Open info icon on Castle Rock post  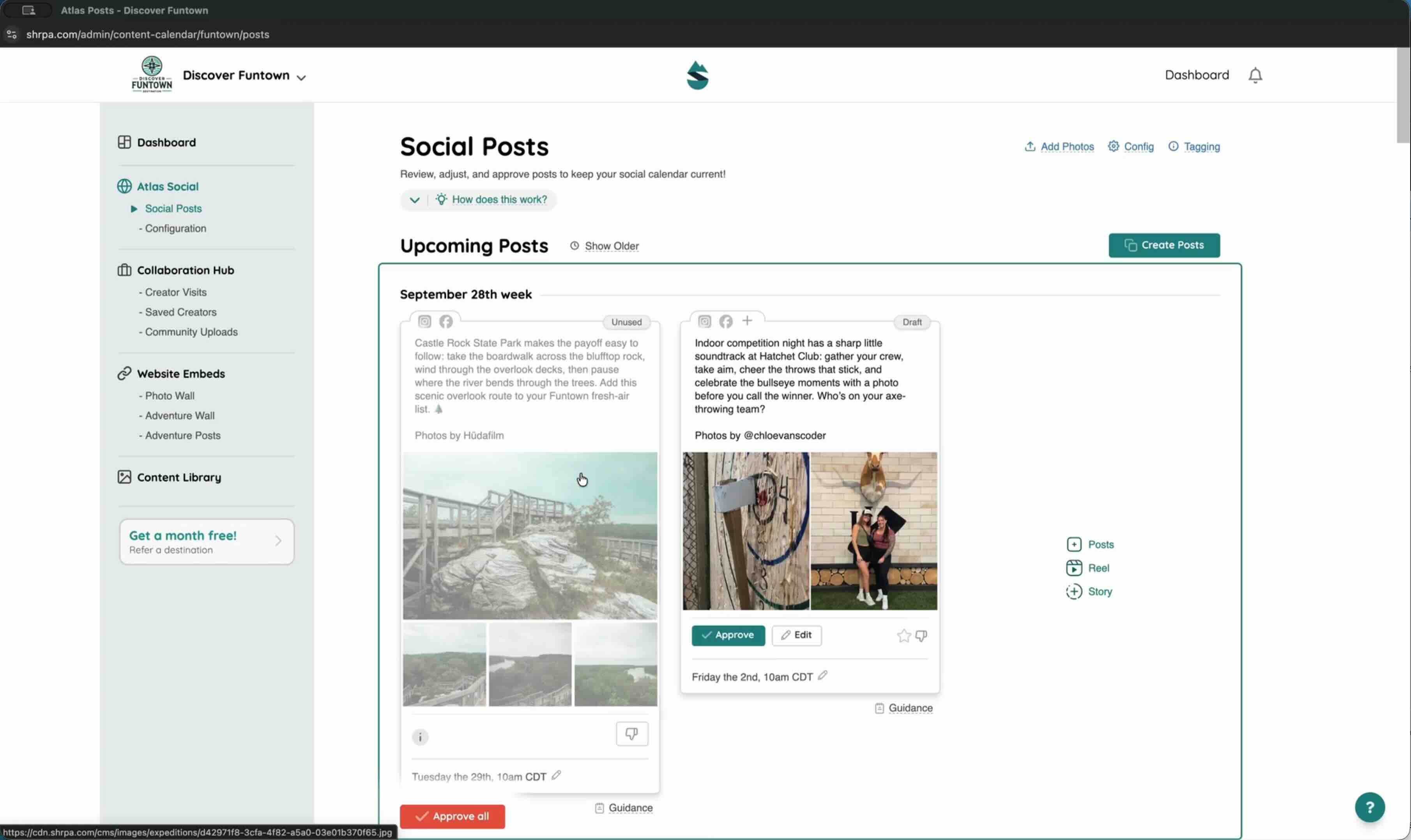(x=420, y=737)
